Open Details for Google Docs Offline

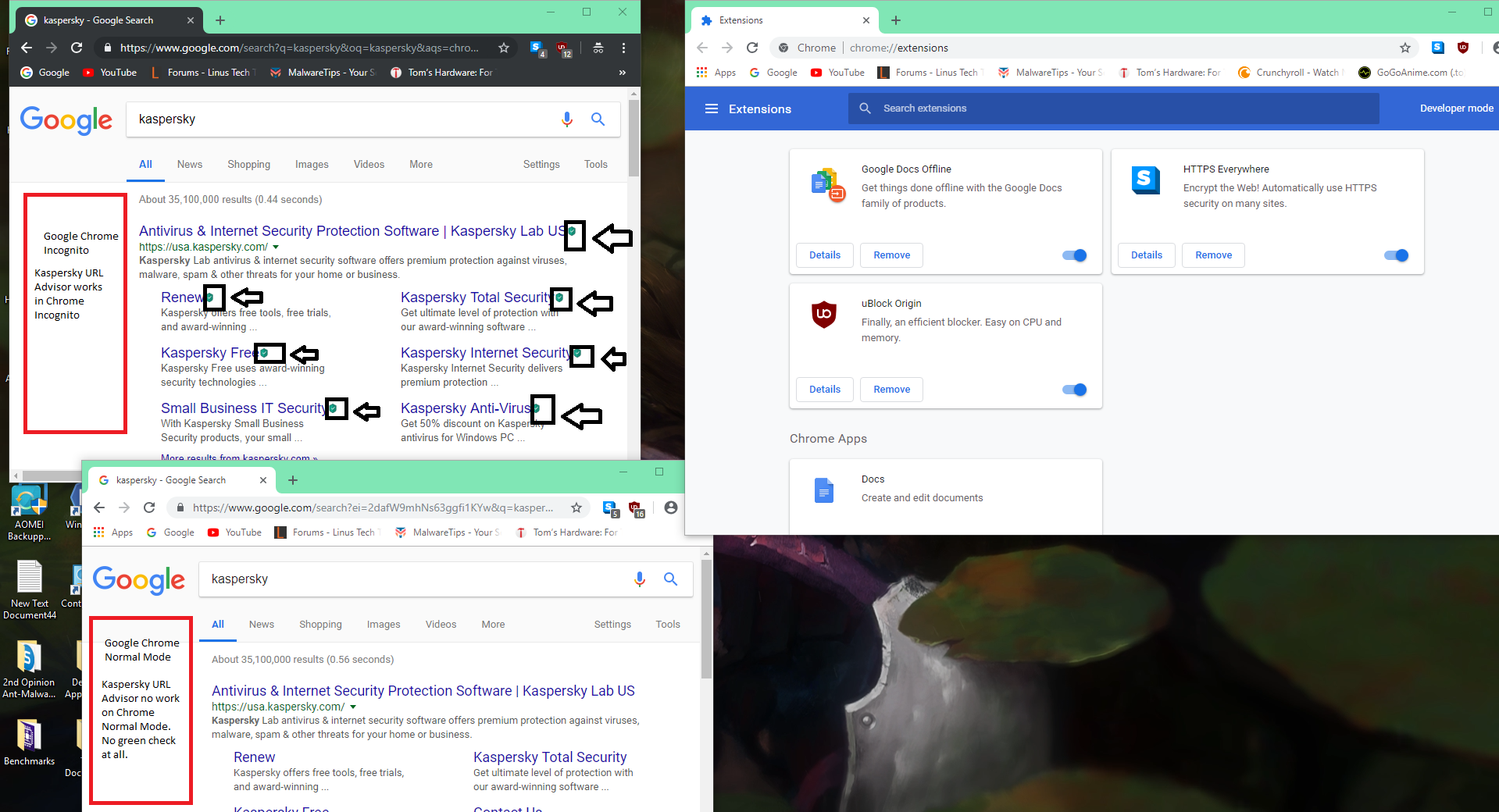[x=825, y=255]
